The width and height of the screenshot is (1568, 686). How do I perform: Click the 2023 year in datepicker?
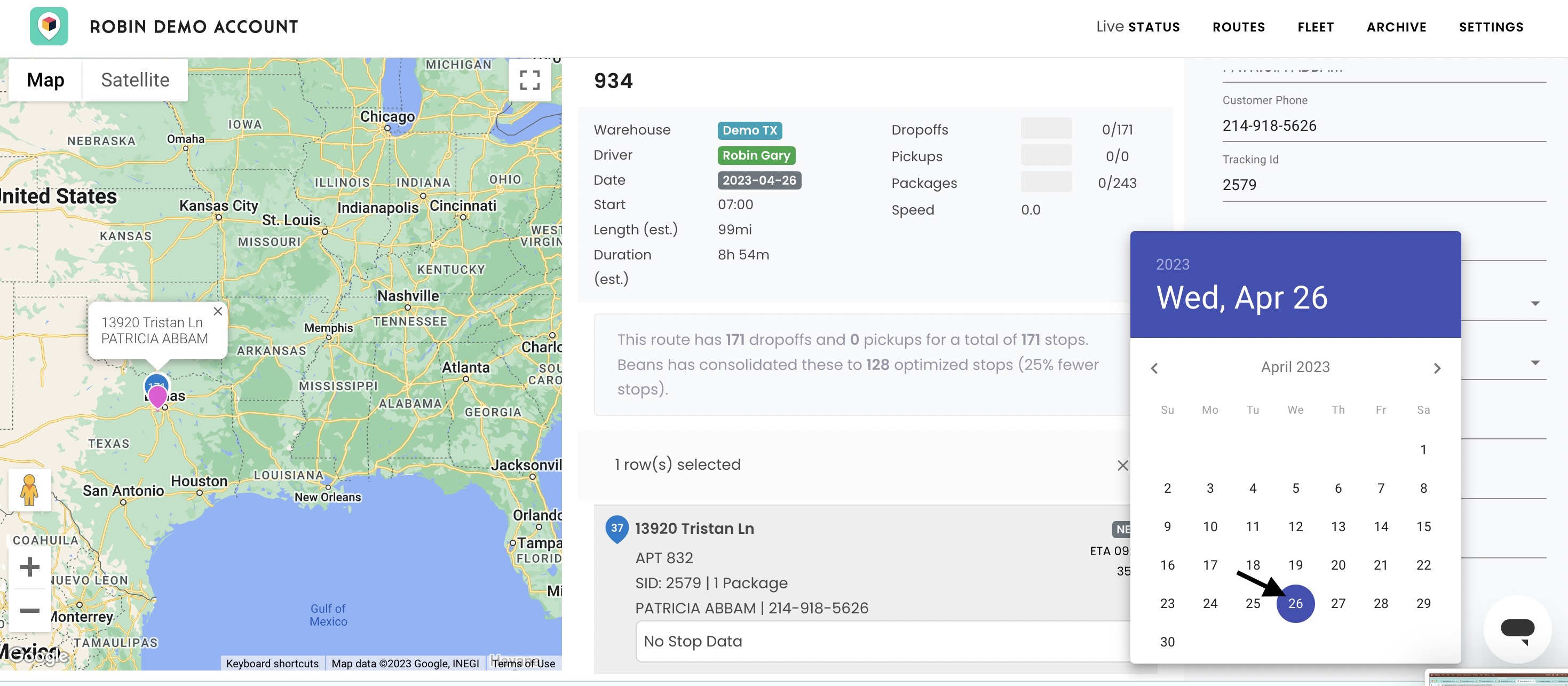[x=1173, y=264]
